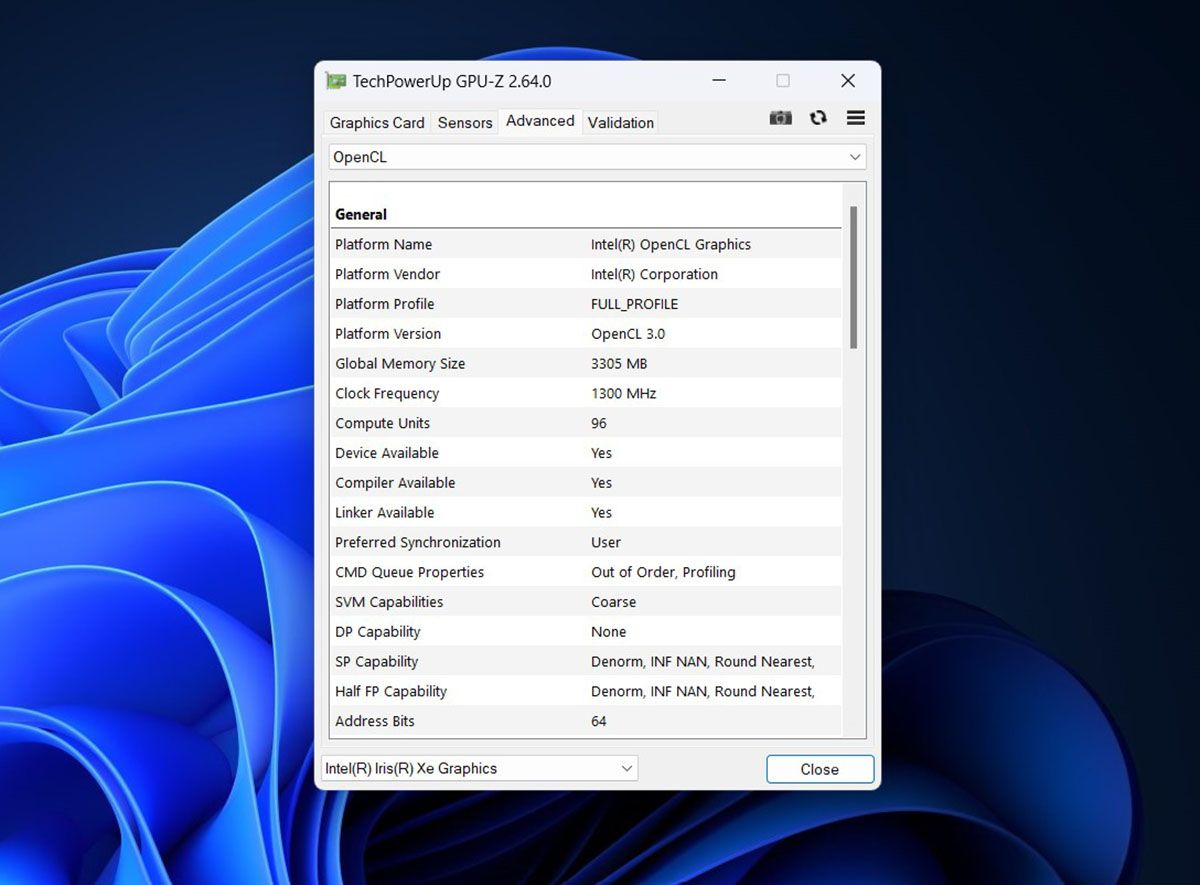Select the DP Capability label

(378, 632)
